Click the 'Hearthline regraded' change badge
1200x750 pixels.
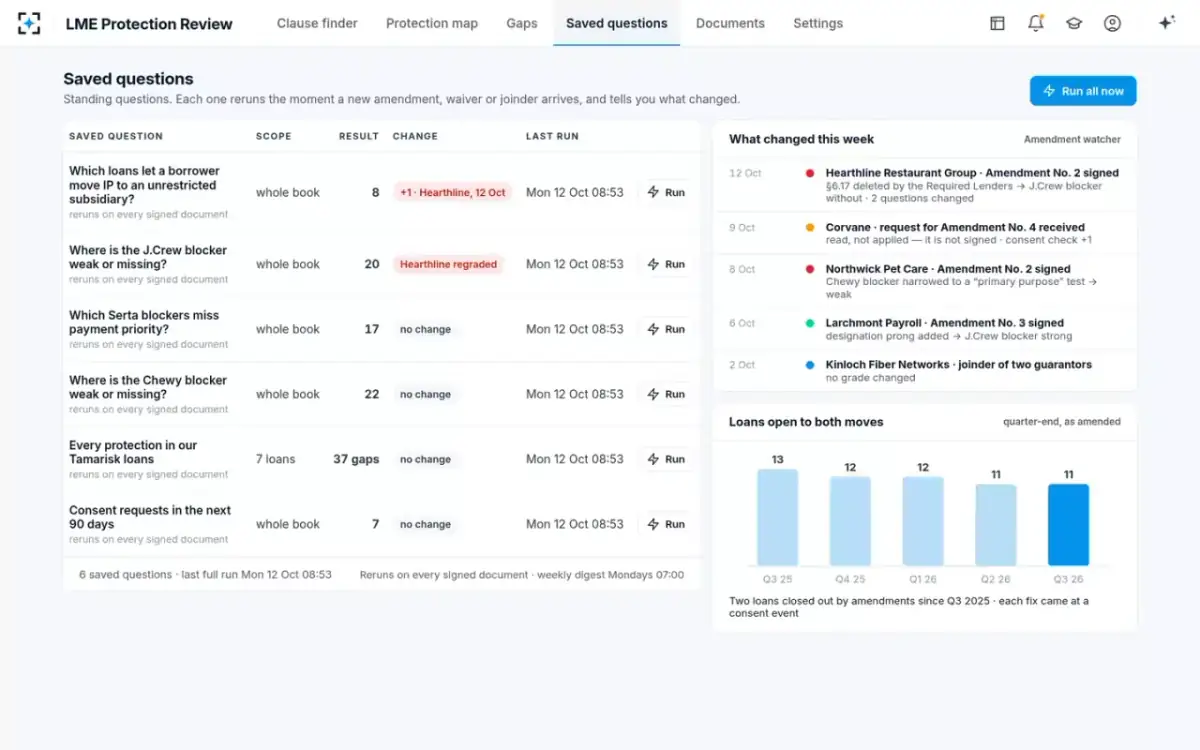tap(448, 264)
